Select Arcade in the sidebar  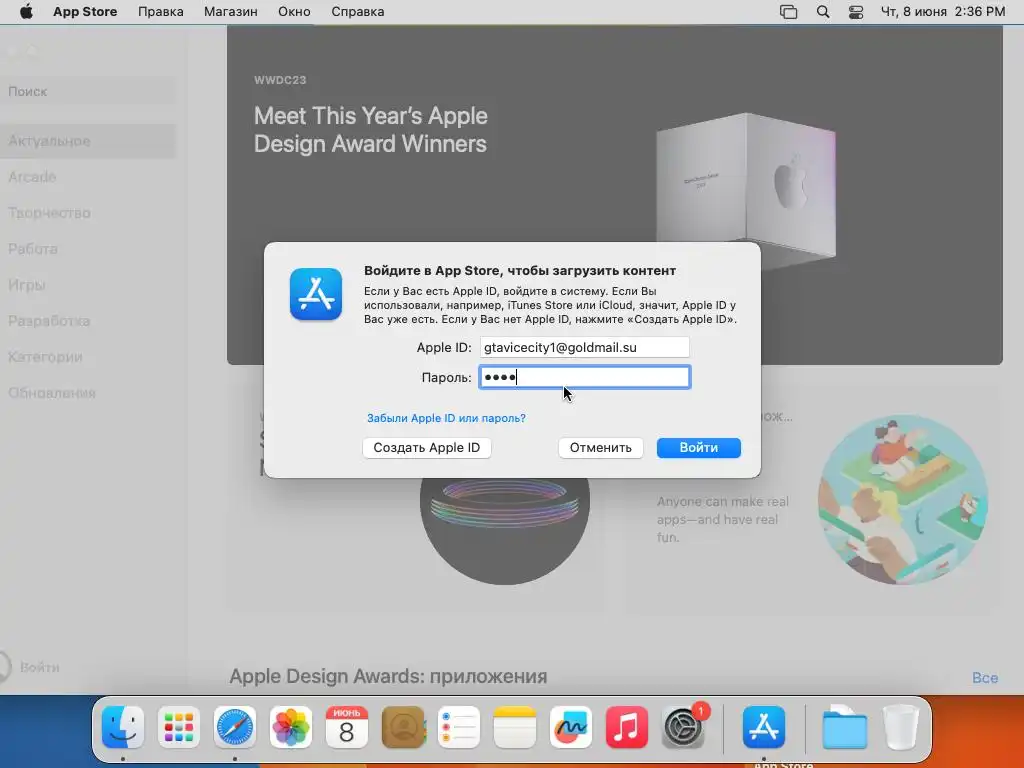click(88, 177)
